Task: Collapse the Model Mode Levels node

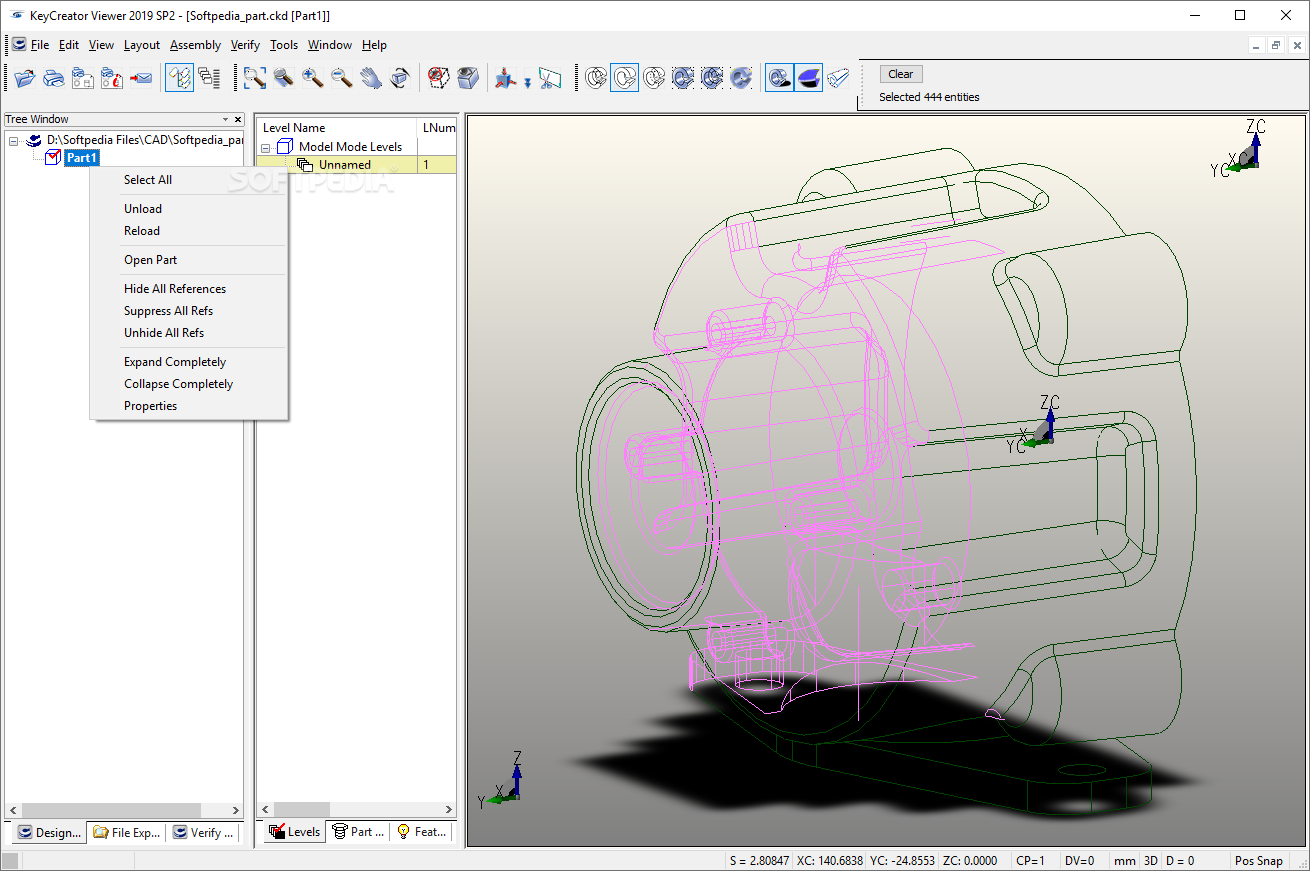Action: tap(266, 147)
